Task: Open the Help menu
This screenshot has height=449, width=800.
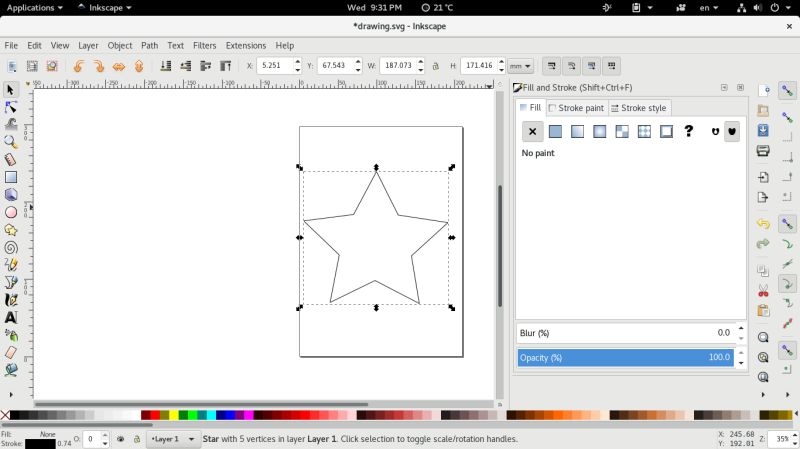Action: (x=285, y=45)
